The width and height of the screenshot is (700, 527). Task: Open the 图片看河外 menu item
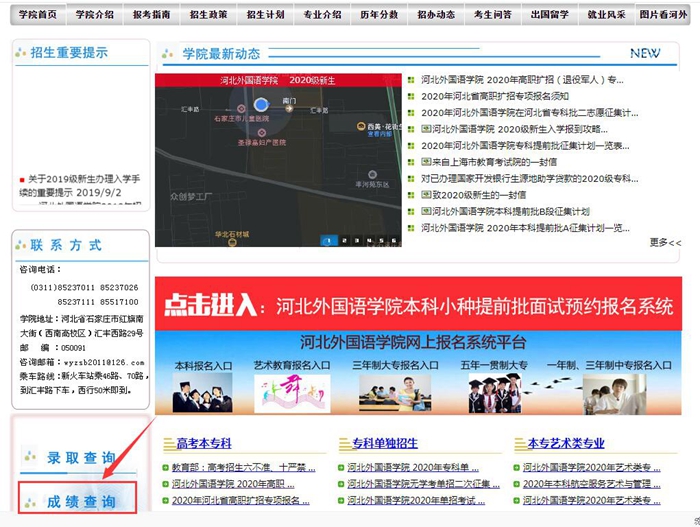coord(663,15)
